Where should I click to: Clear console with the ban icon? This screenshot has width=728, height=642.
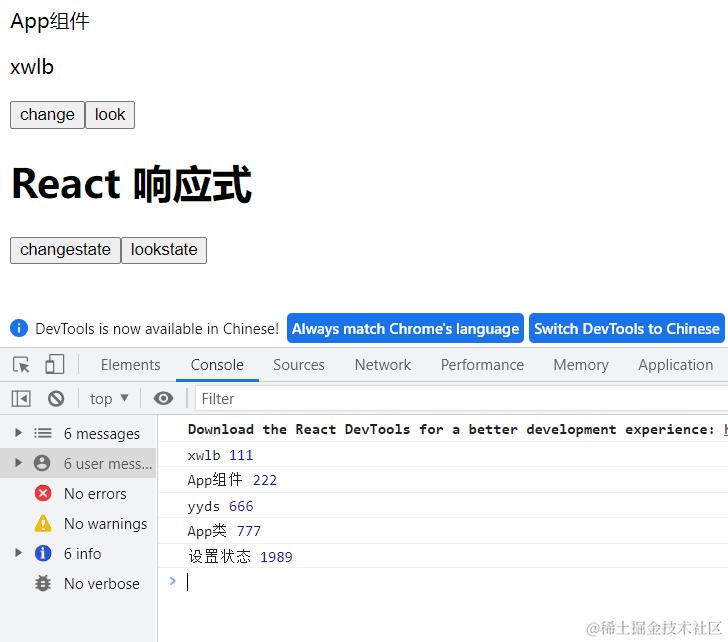(56, 399)
